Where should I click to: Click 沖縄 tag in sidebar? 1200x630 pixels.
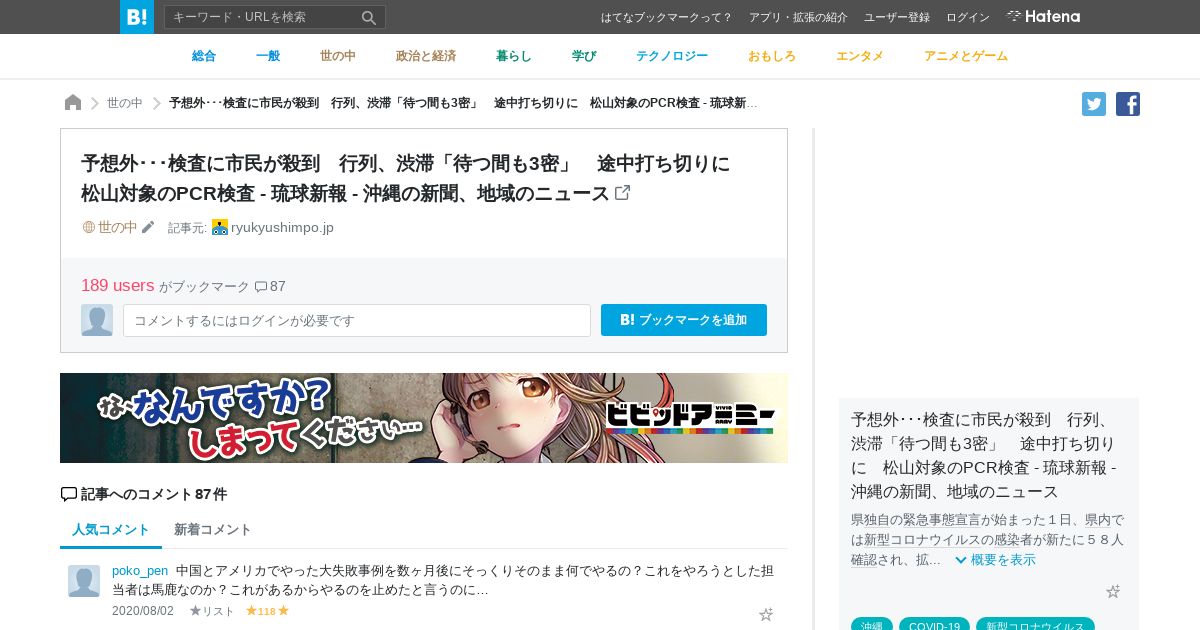(x=872, y=626)
